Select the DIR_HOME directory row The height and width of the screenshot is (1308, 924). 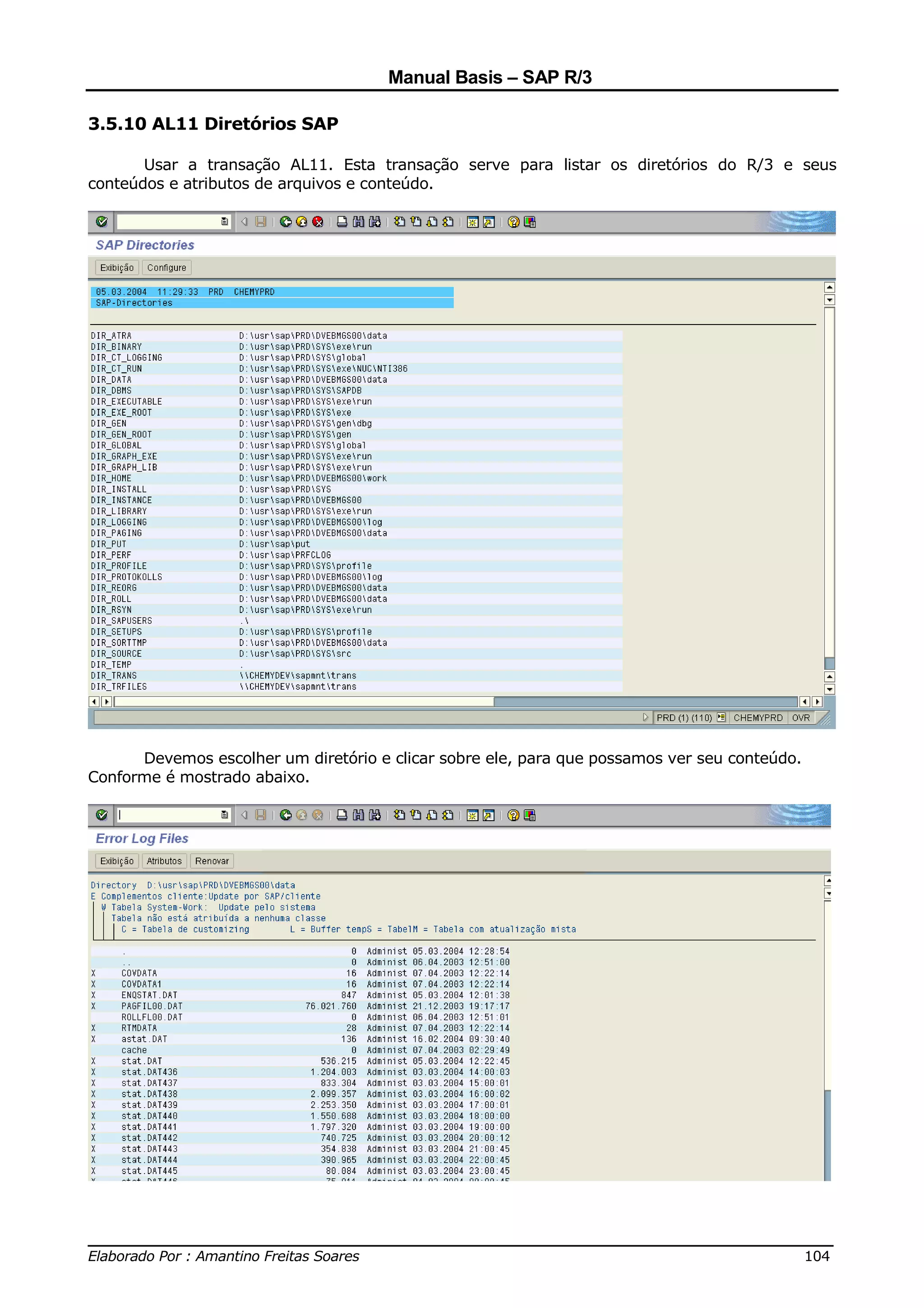coord(356,478)
